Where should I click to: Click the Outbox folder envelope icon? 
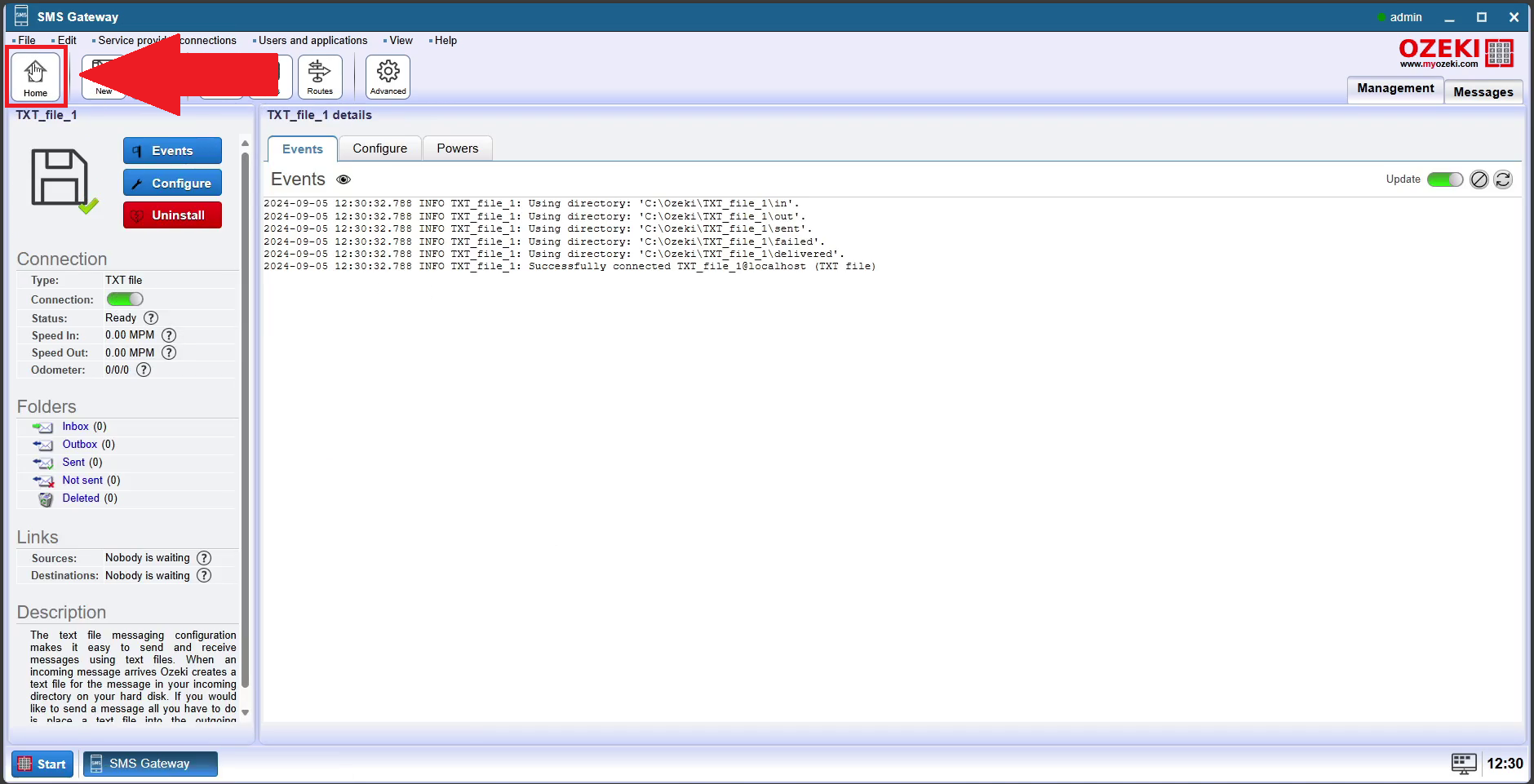(x=42, y=445)
